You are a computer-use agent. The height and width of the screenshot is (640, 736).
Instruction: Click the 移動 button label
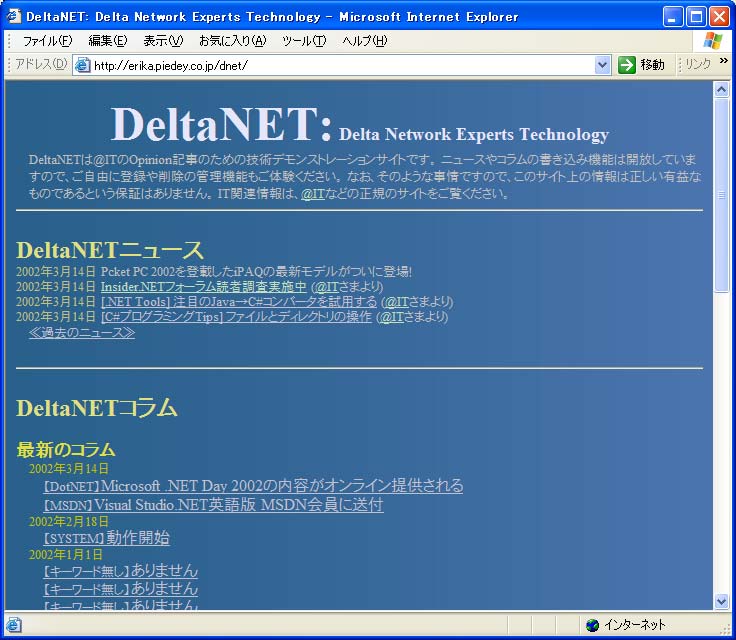tap(652, 65)
